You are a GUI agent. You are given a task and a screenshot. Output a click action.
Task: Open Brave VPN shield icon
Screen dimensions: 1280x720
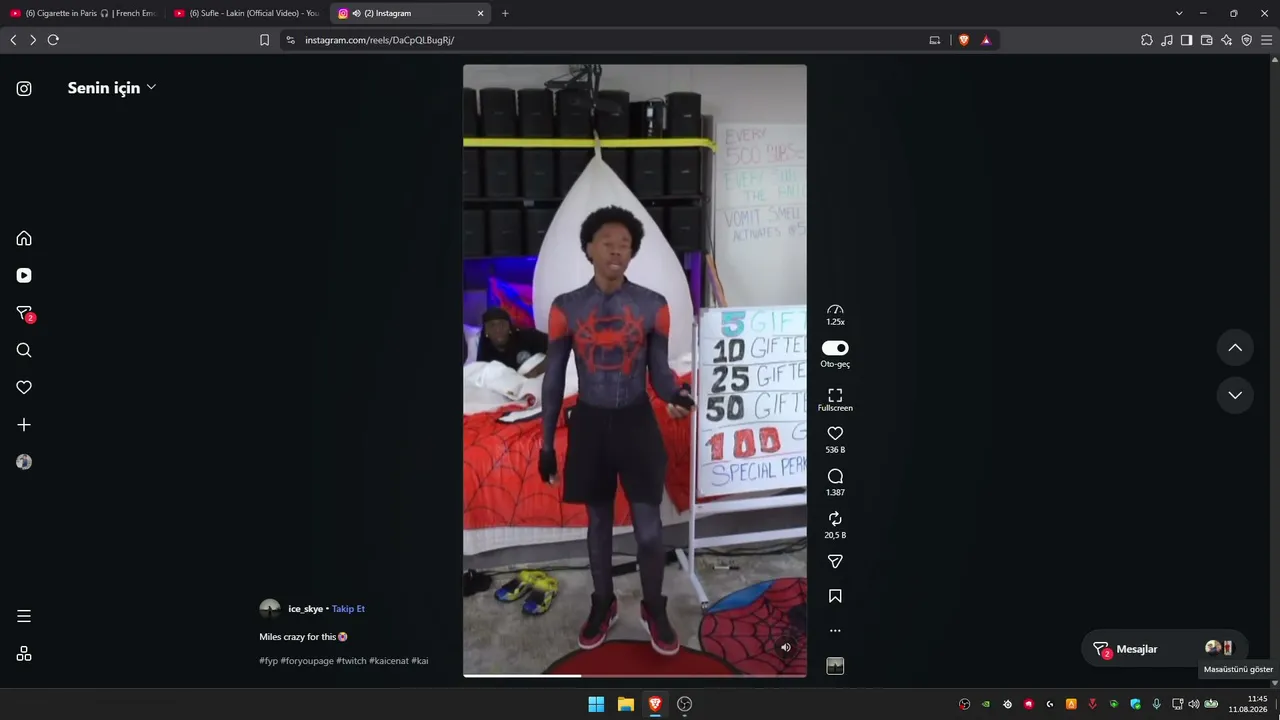pos(1246,40)
